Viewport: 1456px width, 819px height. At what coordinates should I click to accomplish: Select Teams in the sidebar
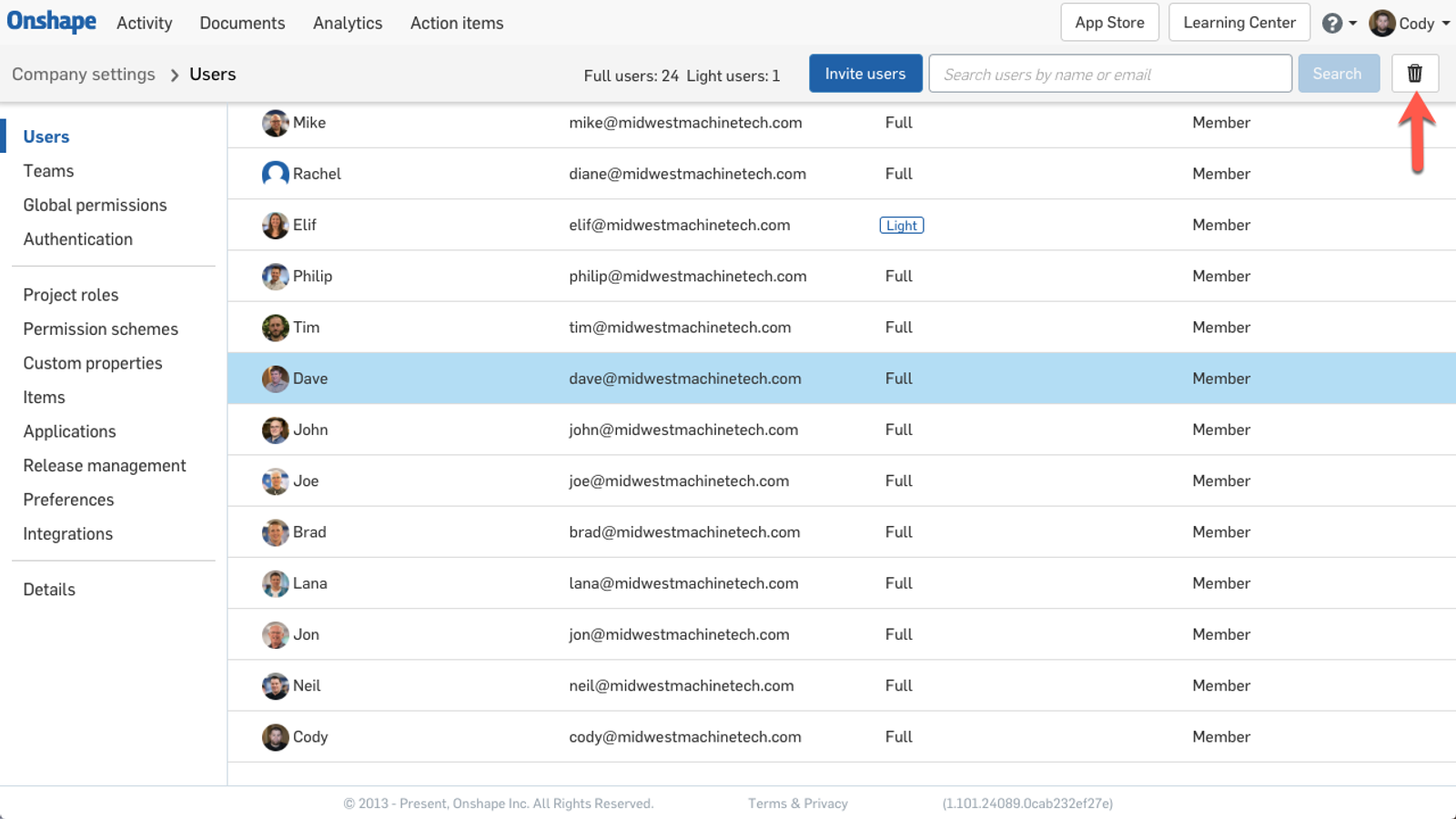click(x=48, y=170)
